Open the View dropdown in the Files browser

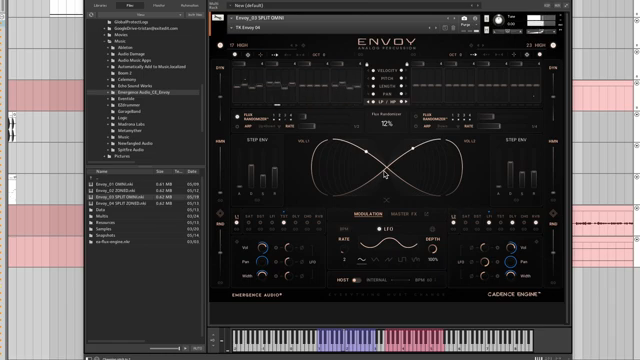tap(140, 15)
